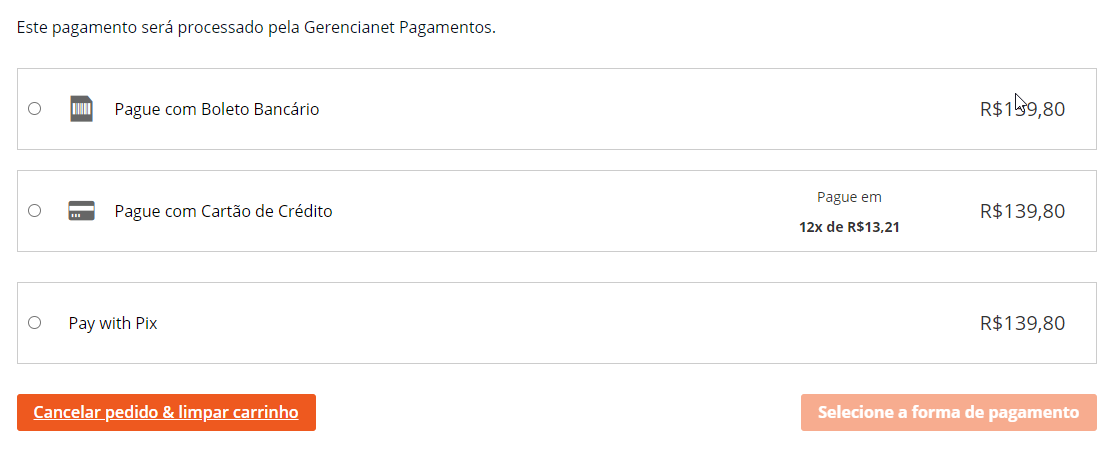Click the word "Gerencianet" in the notice

(x=349, y=27)
